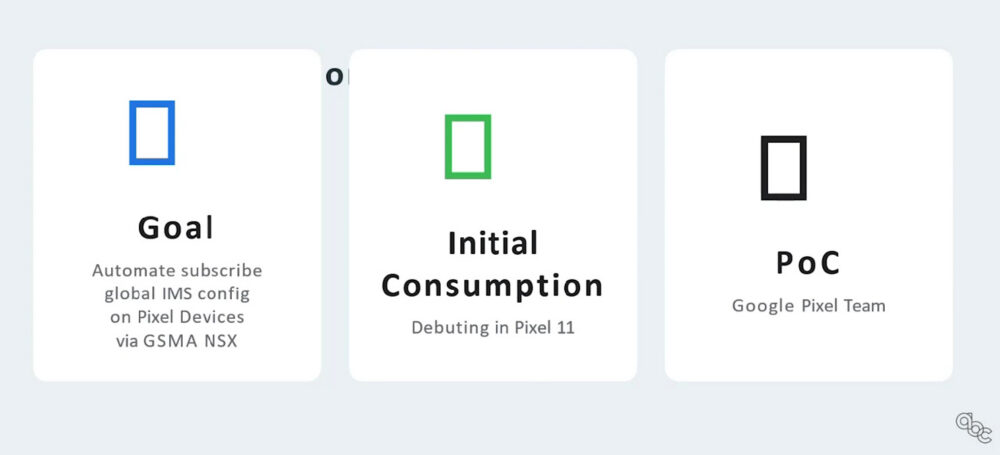
Task: Click empty space atop the PoC card
Action: tap(809, 89)
